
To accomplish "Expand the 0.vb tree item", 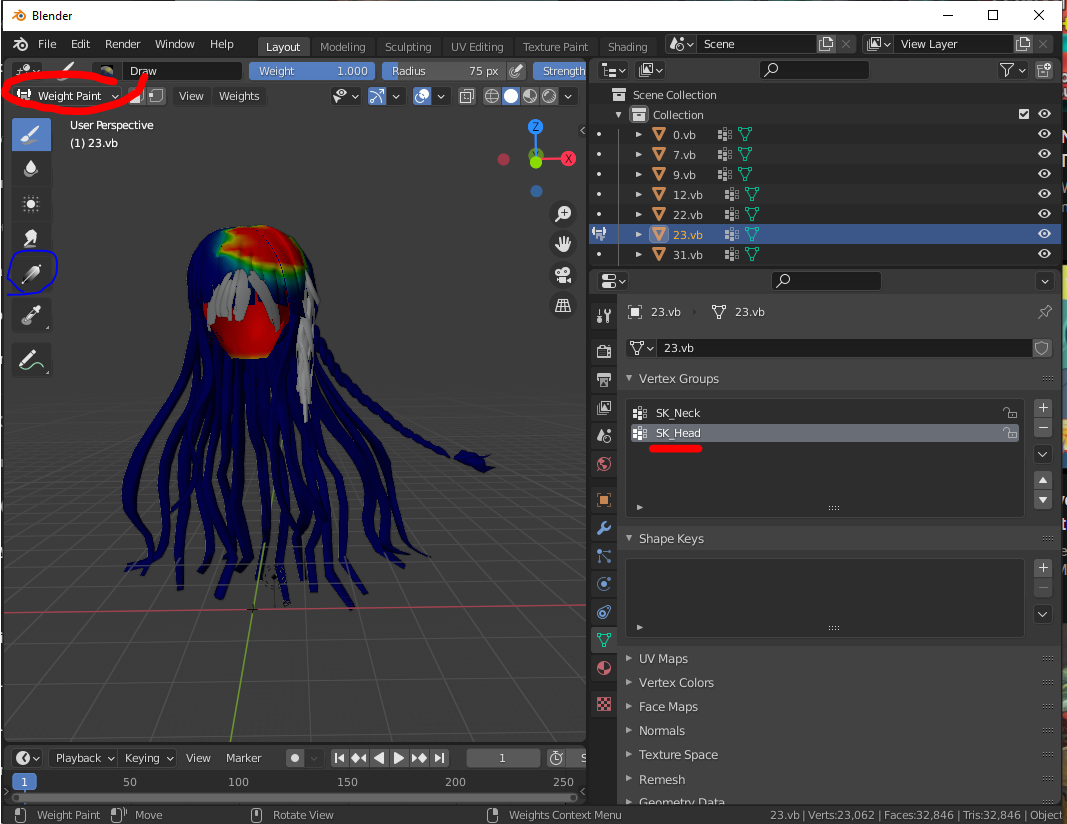I will [638, 135].
